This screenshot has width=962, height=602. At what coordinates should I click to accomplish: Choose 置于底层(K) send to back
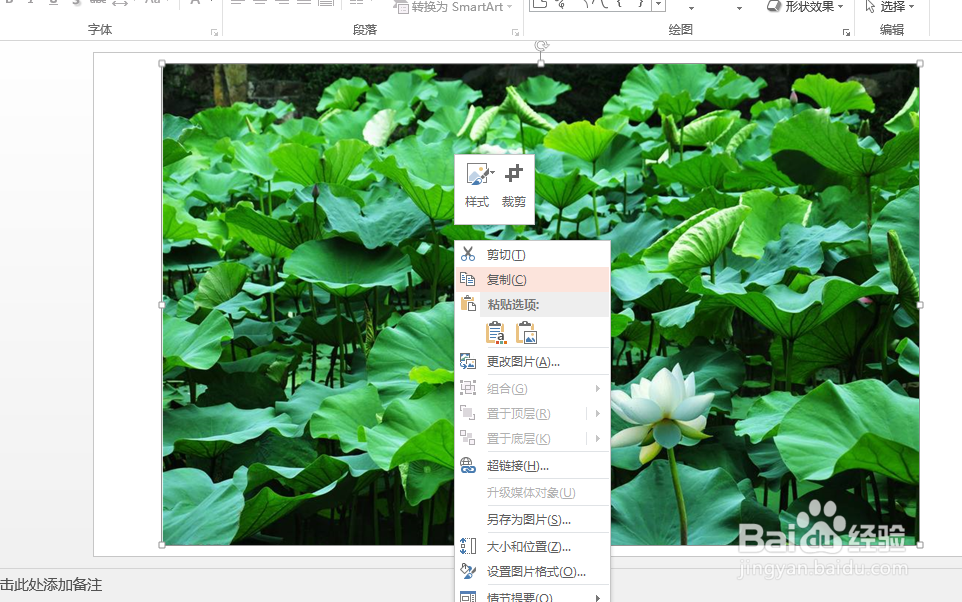(521, 439)
